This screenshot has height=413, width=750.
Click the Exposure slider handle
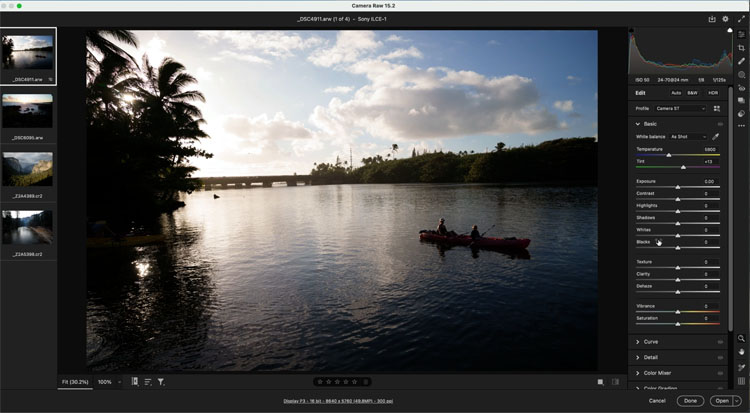pyautogui.click(x=678, y=187)
